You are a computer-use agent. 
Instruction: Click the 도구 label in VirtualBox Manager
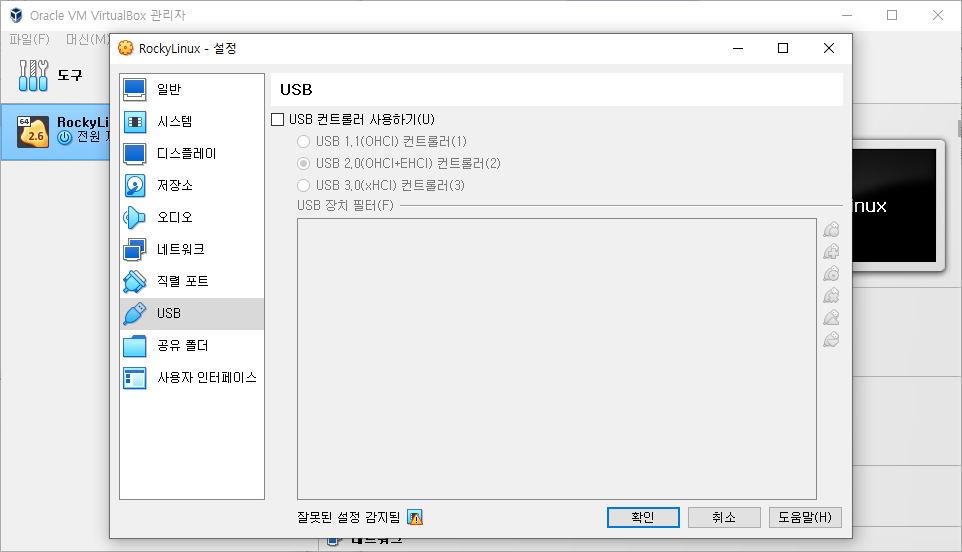click(x=70, y=75)
